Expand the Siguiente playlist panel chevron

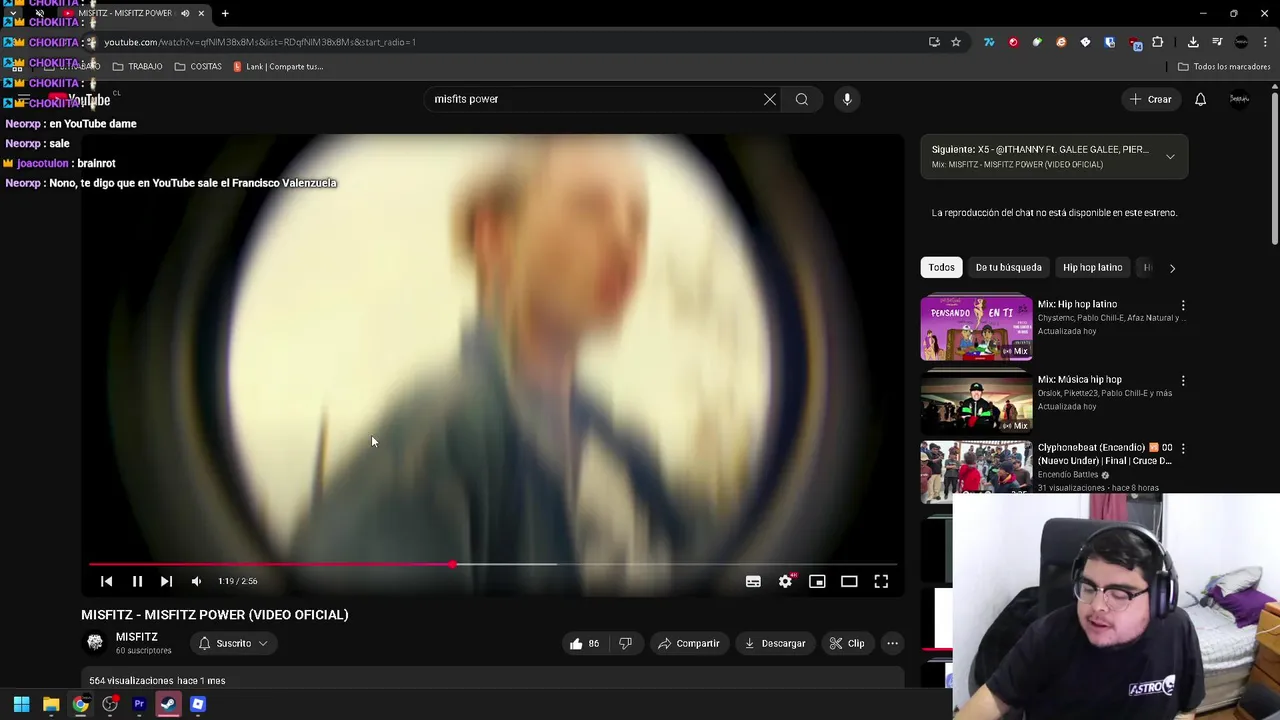[x=1170, y=156]
